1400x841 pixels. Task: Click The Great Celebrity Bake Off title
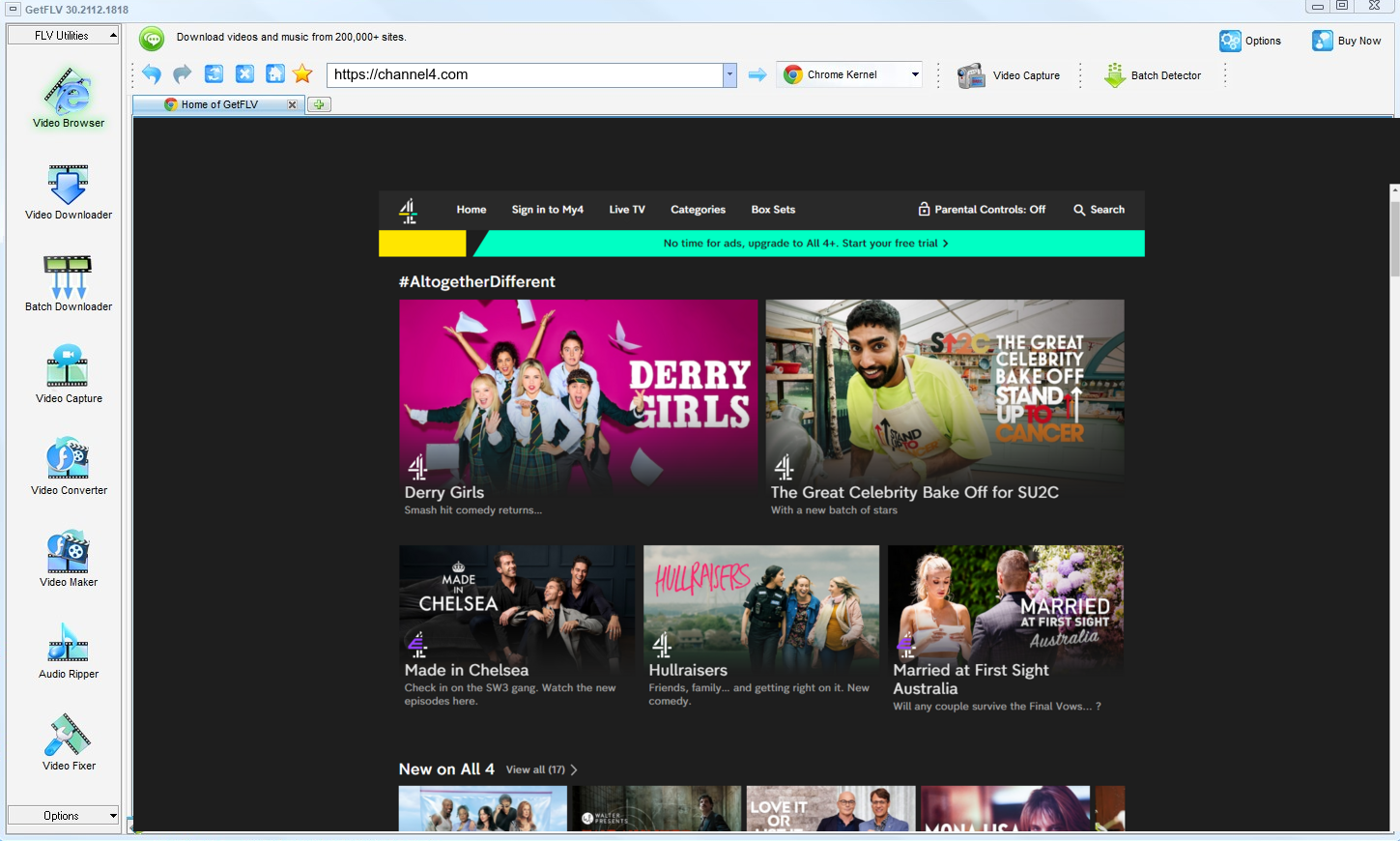click(x=915, y=493)
